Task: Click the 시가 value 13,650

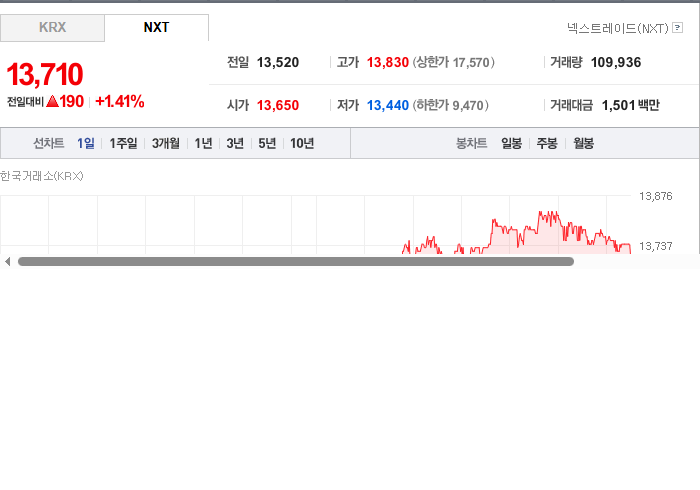Action: (x=278, y=105)
